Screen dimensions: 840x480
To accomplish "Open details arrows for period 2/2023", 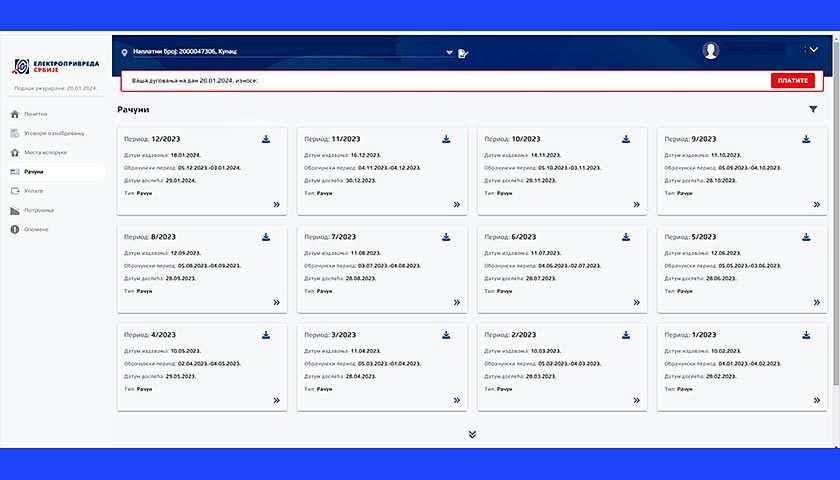I will point(636,401).
